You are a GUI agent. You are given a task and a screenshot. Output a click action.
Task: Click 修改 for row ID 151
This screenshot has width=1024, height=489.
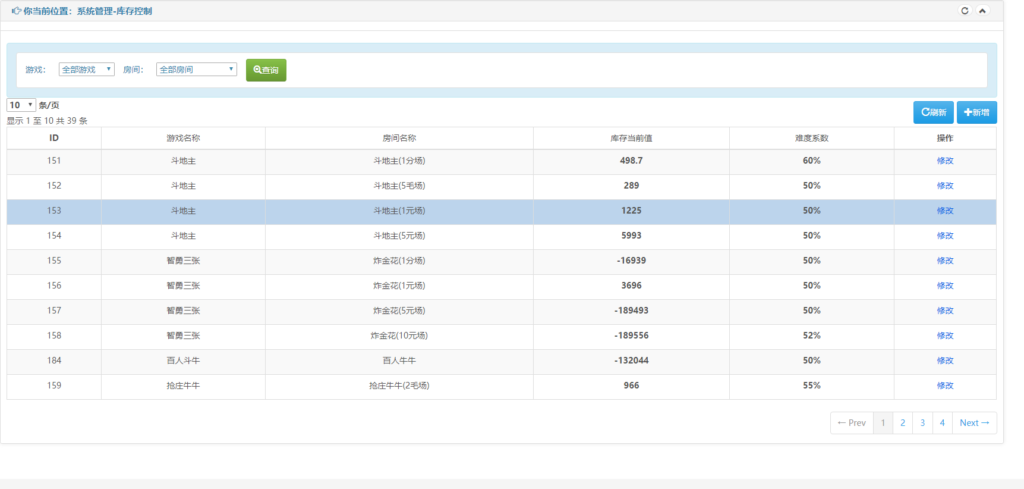(945, 161)
